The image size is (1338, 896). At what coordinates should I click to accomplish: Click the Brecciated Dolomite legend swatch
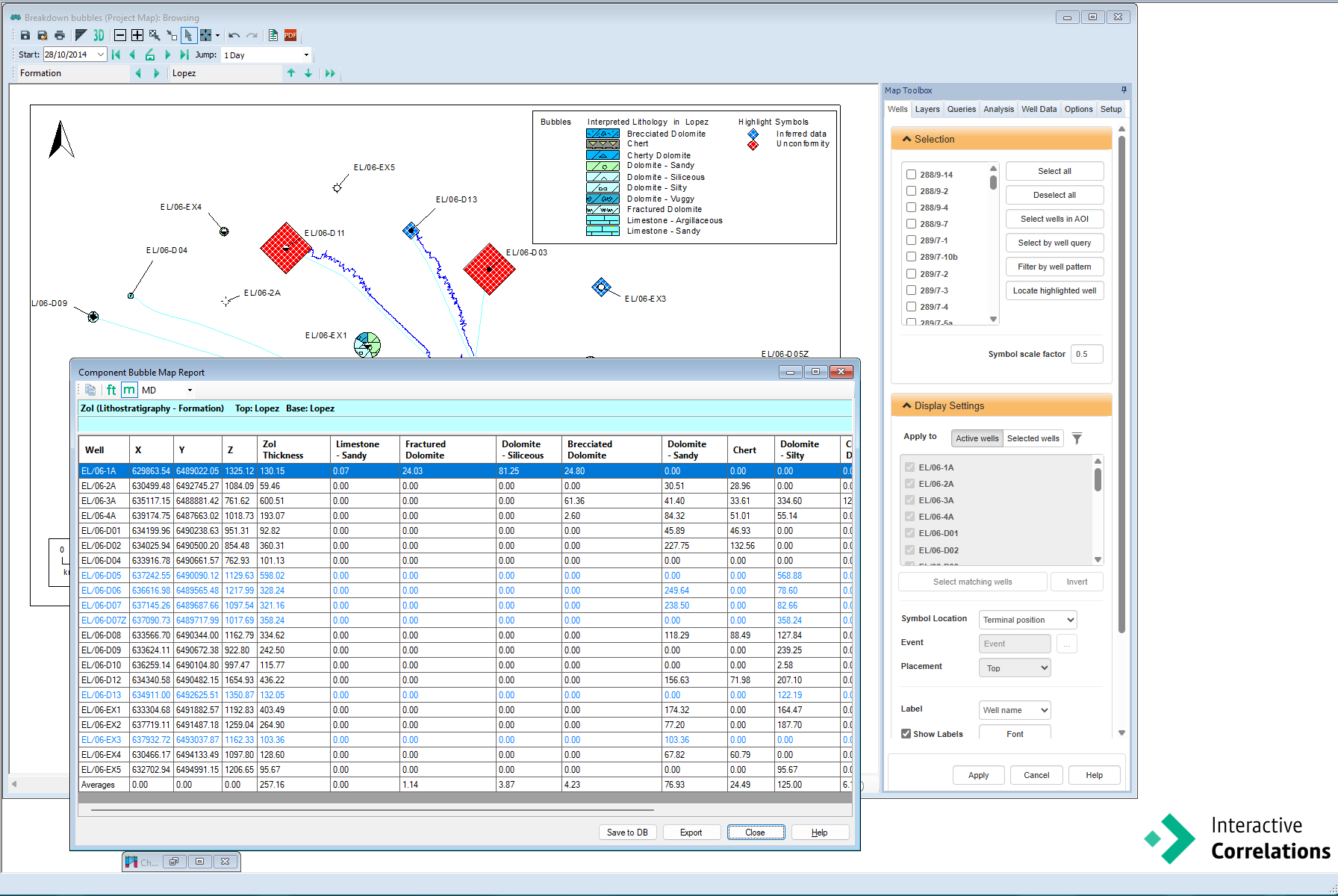click(x=603, y=134)
